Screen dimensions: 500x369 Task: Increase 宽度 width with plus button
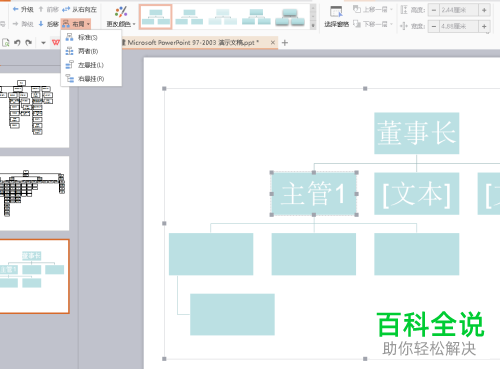coord(484,26)
